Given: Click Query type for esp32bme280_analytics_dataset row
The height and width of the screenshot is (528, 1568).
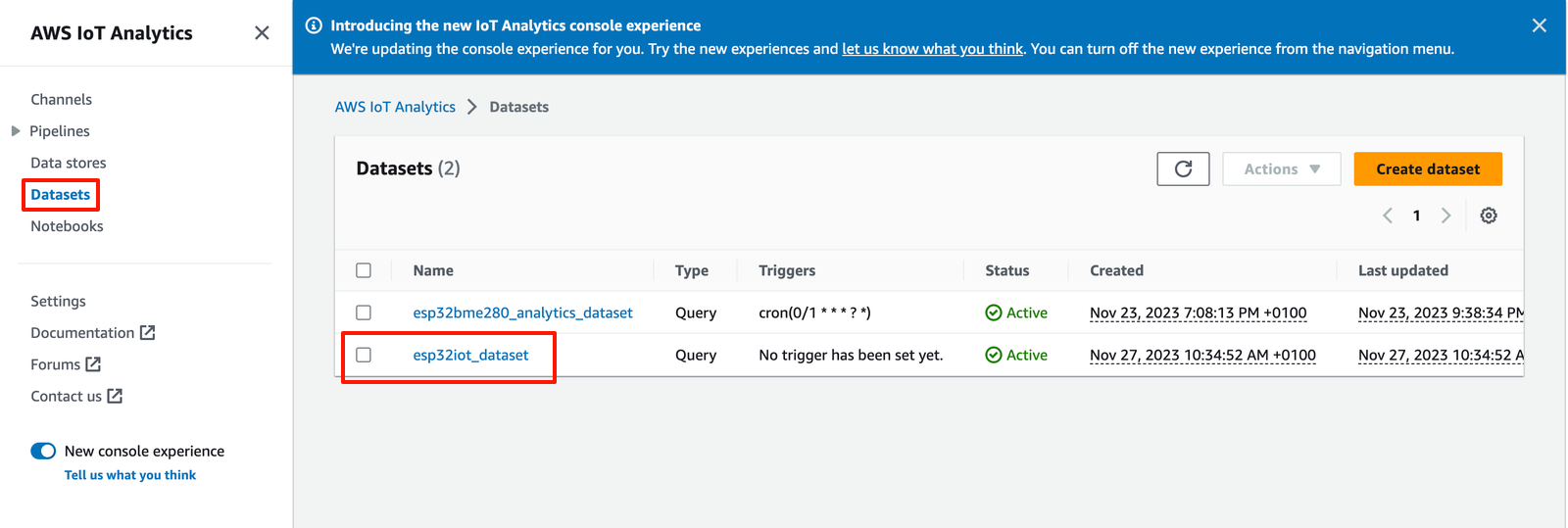Looking at the screenshot, I should [696, 312].
